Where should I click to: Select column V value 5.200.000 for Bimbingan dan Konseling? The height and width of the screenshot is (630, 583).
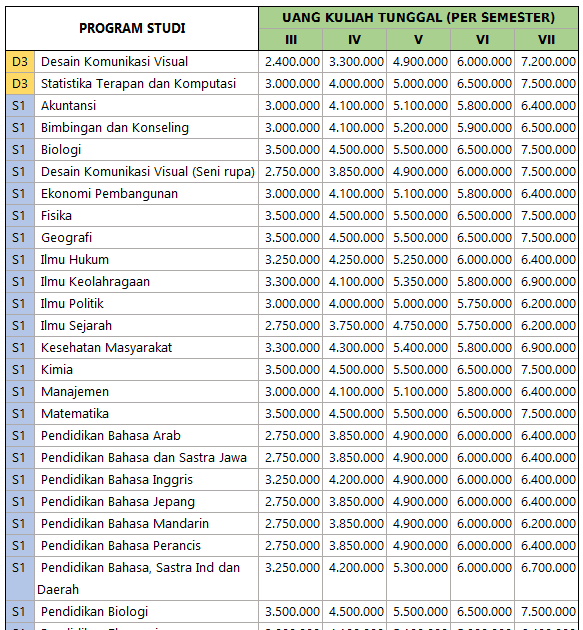420,128
